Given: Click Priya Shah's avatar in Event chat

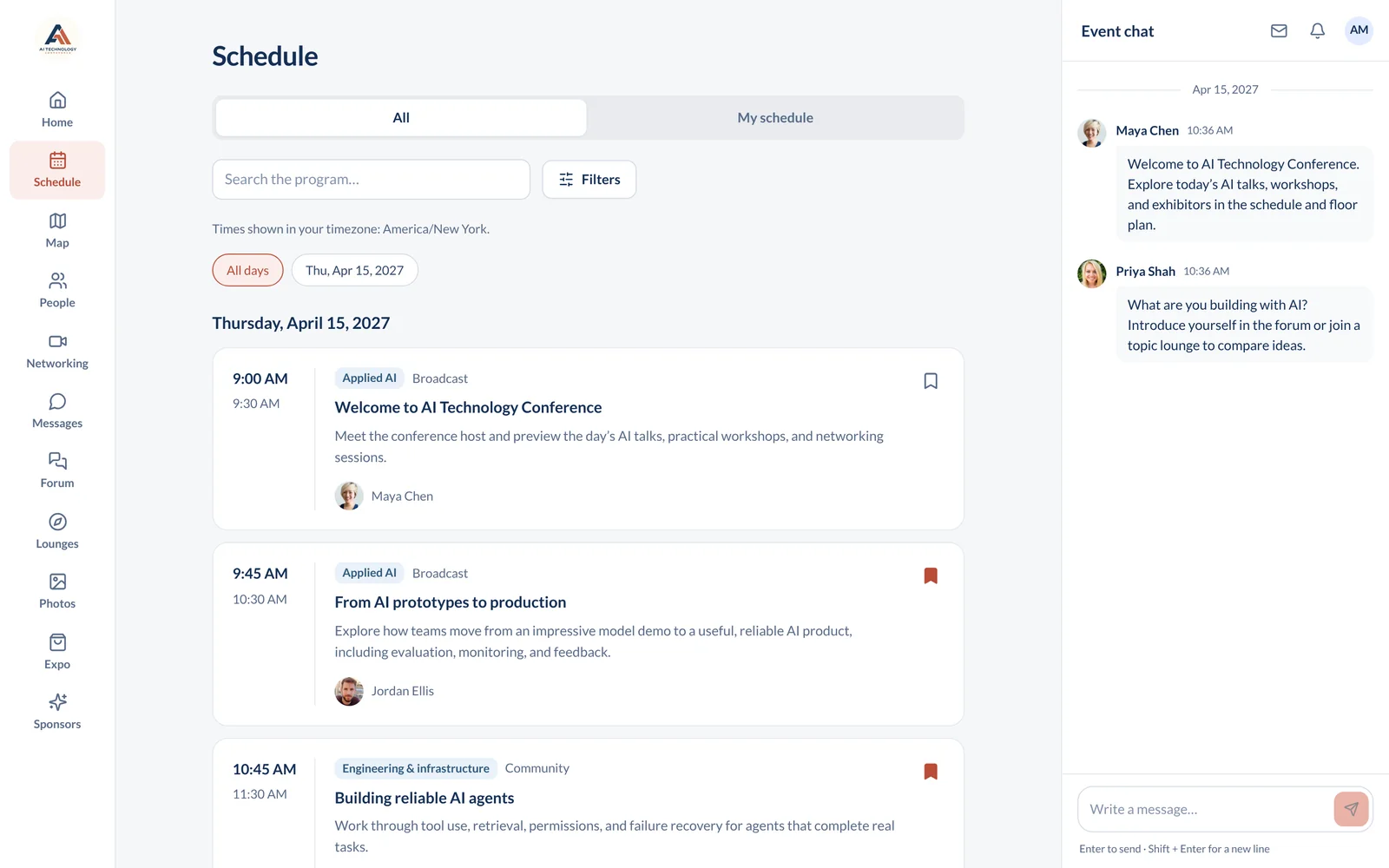Looking at the screenshot, I should coord(1092,273).
